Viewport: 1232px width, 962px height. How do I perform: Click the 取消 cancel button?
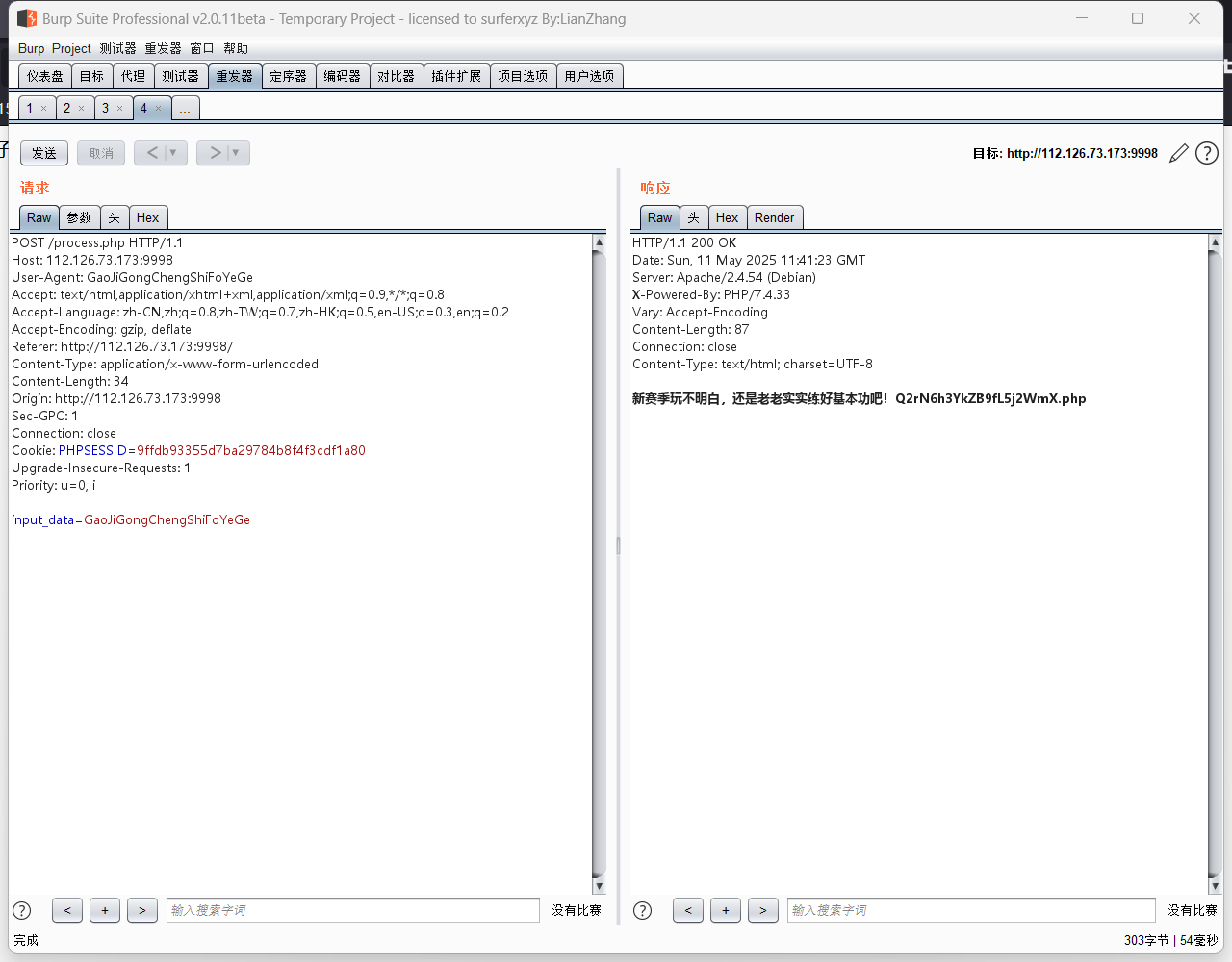point(101,153)
